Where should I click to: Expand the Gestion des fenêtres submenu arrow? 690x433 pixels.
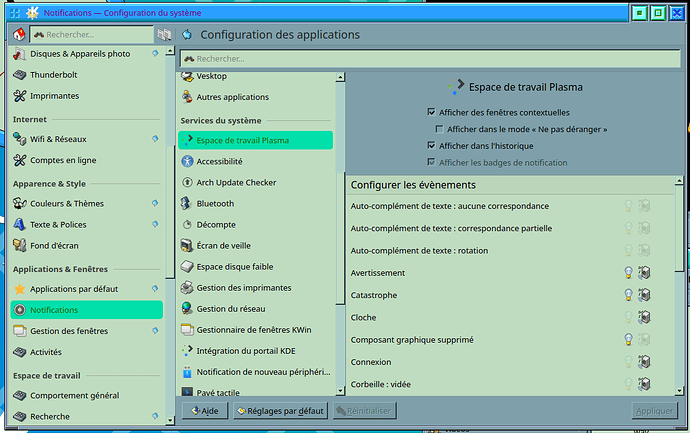click(155, 330)
